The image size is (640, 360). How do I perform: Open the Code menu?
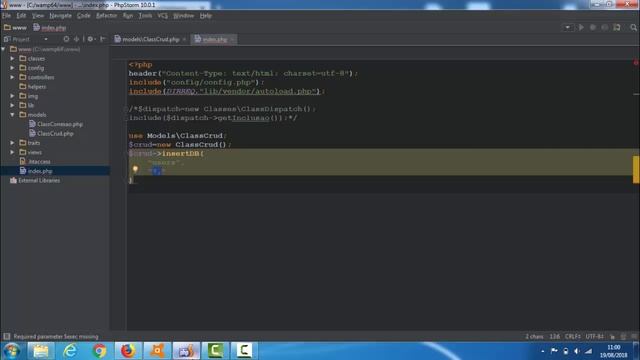click(x=84, y=16)
